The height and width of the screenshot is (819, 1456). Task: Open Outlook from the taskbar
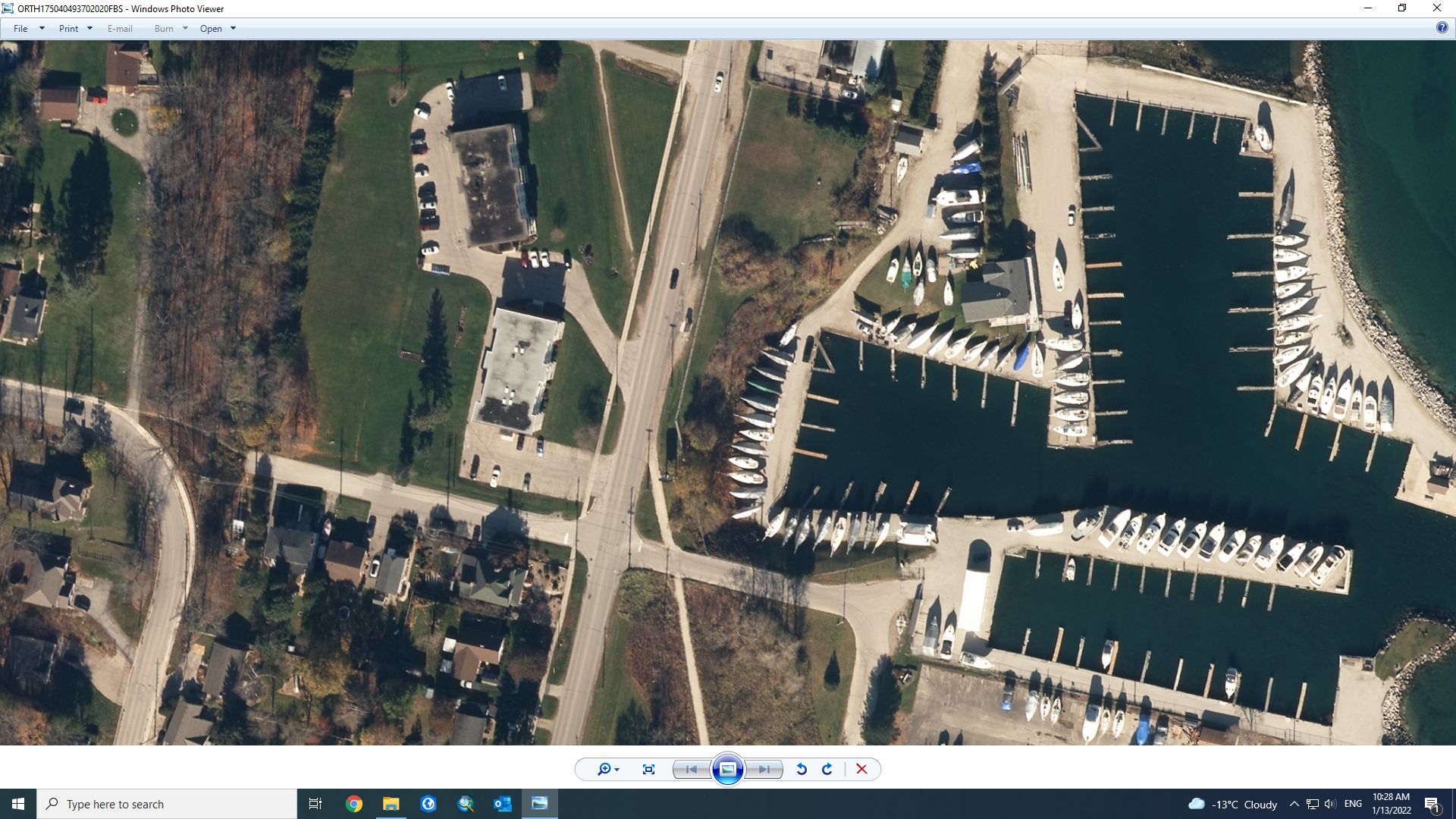[x=502, y=804]
